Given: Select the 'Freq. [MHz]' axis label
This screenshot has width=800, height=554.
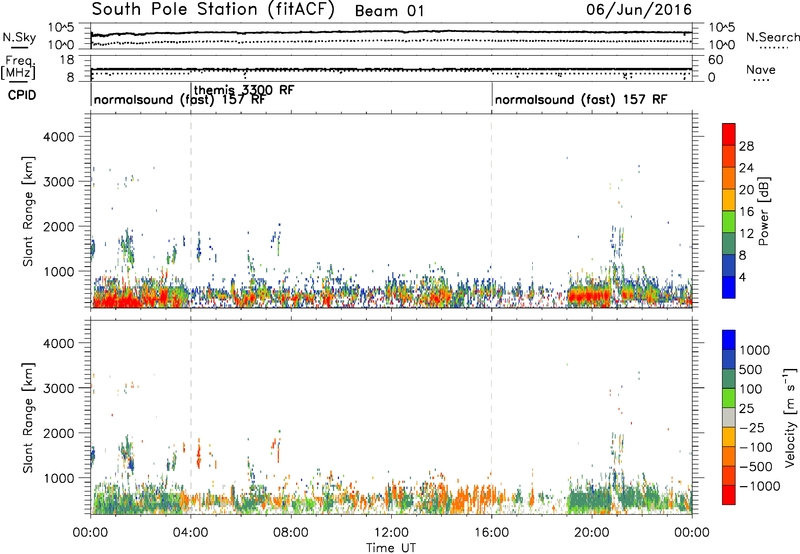Looking at the screenshot, I should [18, 68].
